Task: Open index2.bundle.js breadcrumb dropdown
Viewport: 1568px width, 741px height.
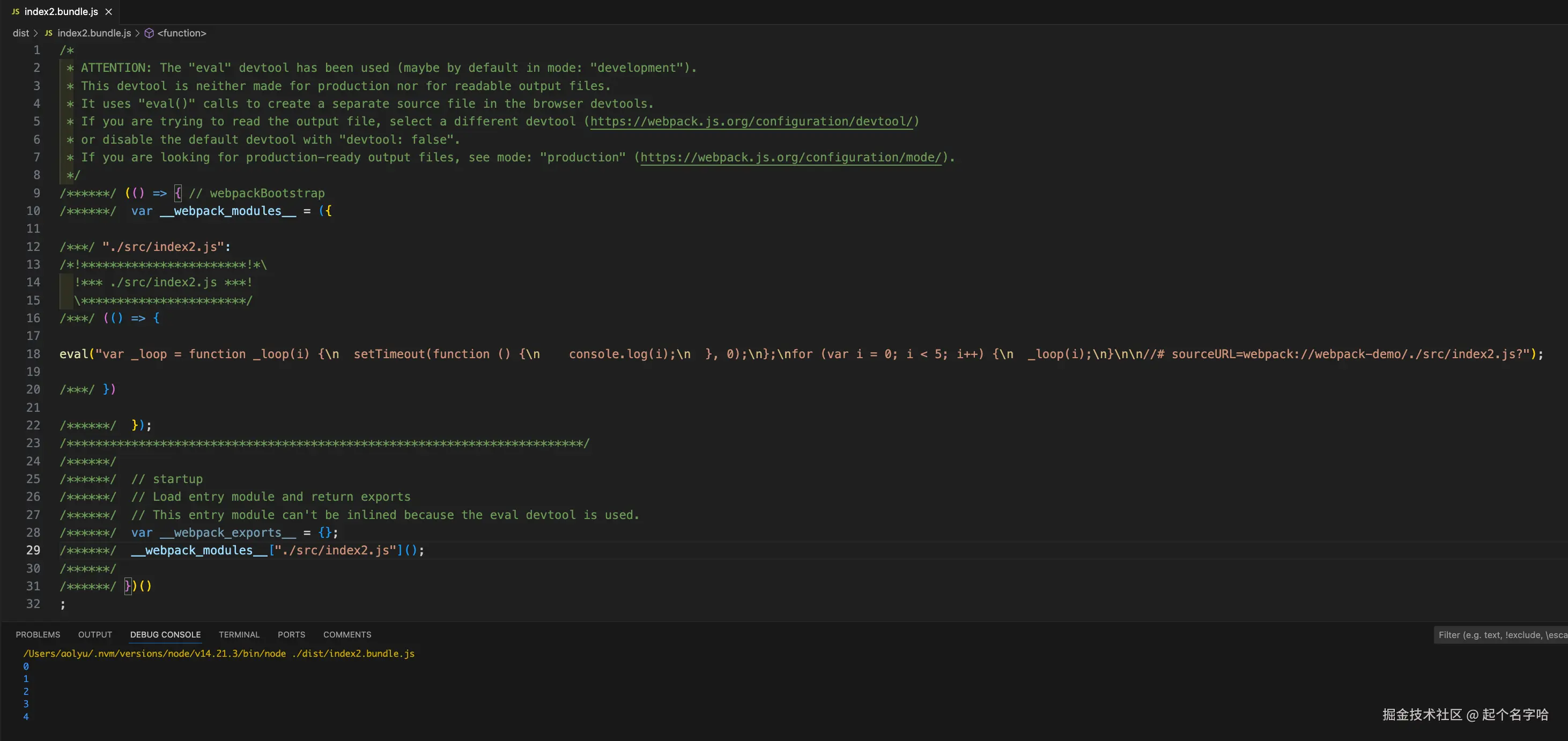Action: pyautogui.click(x=94, y=33)
